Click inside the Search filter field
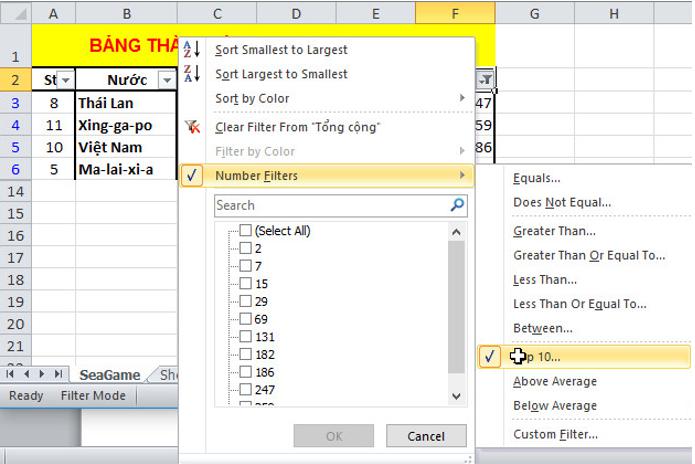This screenshot has height=464, width=695. 330,205
